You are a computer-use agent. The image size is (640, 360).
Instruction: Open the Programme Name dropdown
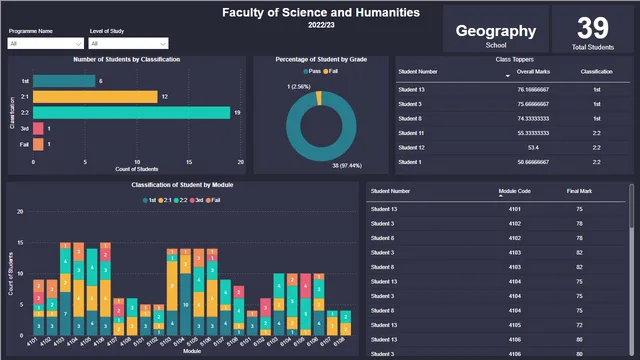click(x=46, y=43)
